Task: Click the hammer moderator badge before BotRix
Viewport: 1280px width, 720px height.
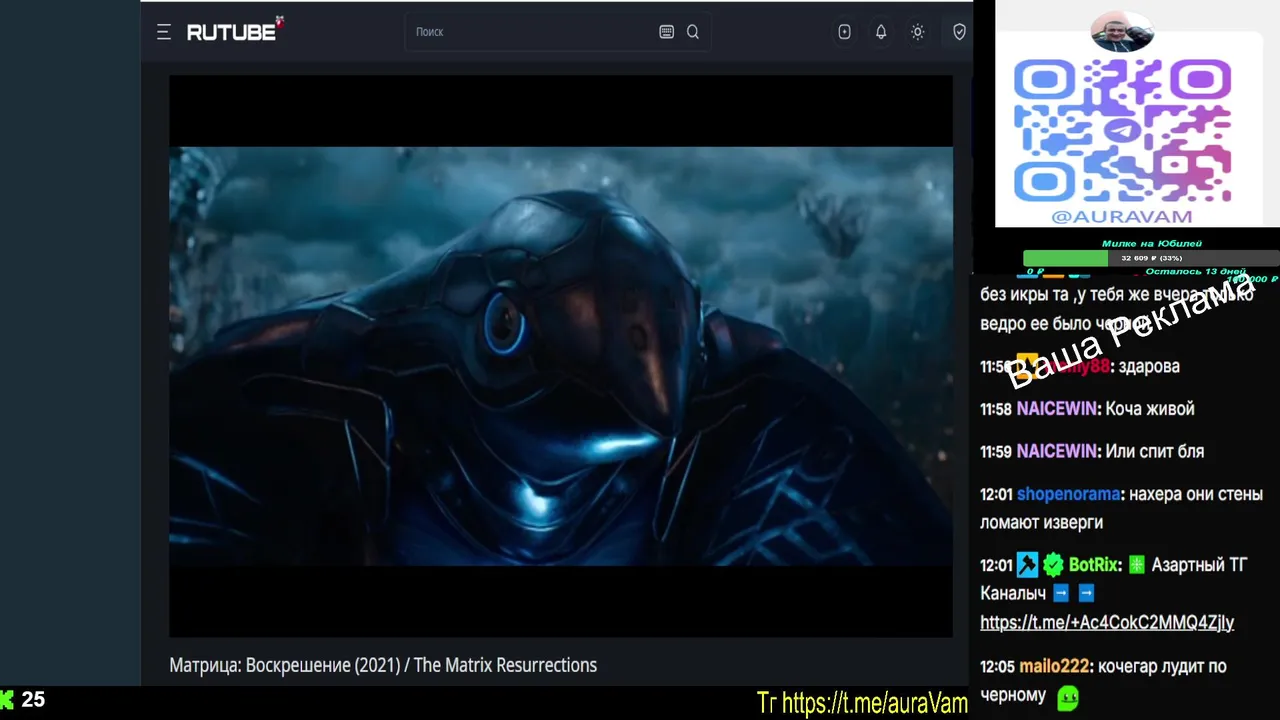Action: pos(1028,565)
